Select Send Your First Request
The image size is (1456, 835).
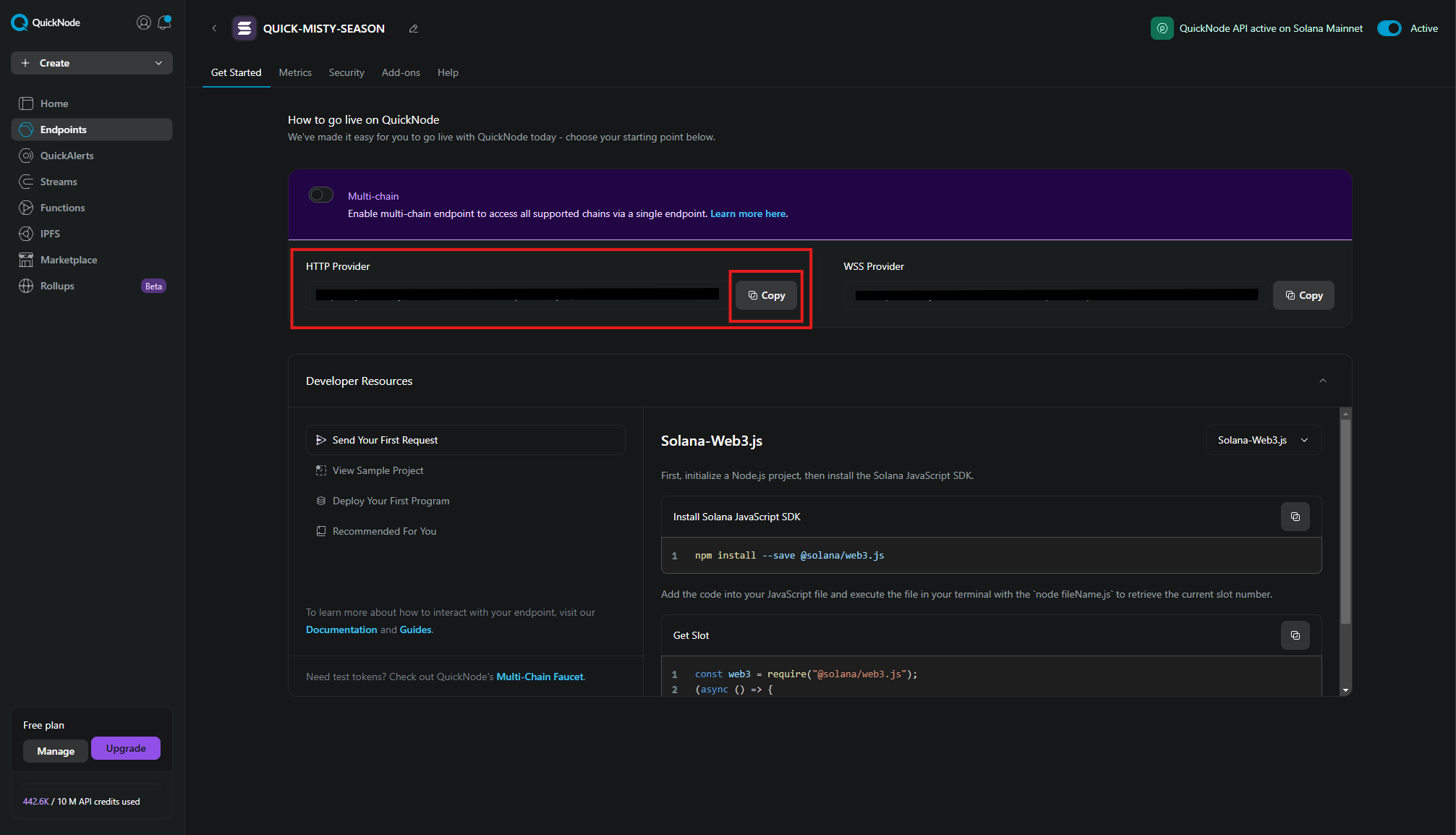pyautogui.click(x=466, y=440)
